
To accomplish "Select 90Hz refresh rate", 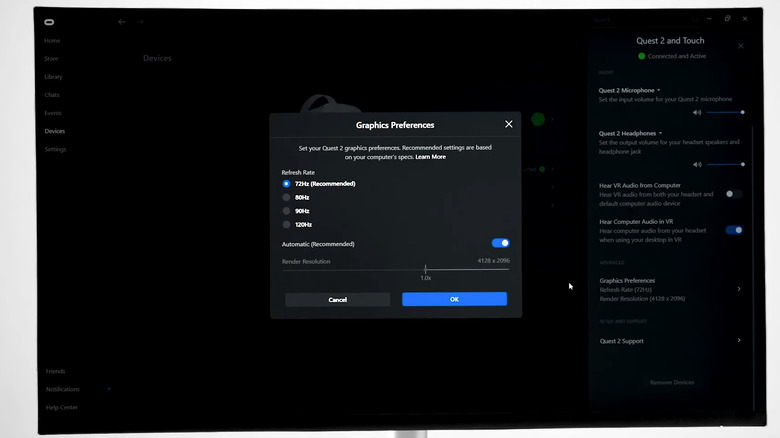I will (x=286, y=211).
